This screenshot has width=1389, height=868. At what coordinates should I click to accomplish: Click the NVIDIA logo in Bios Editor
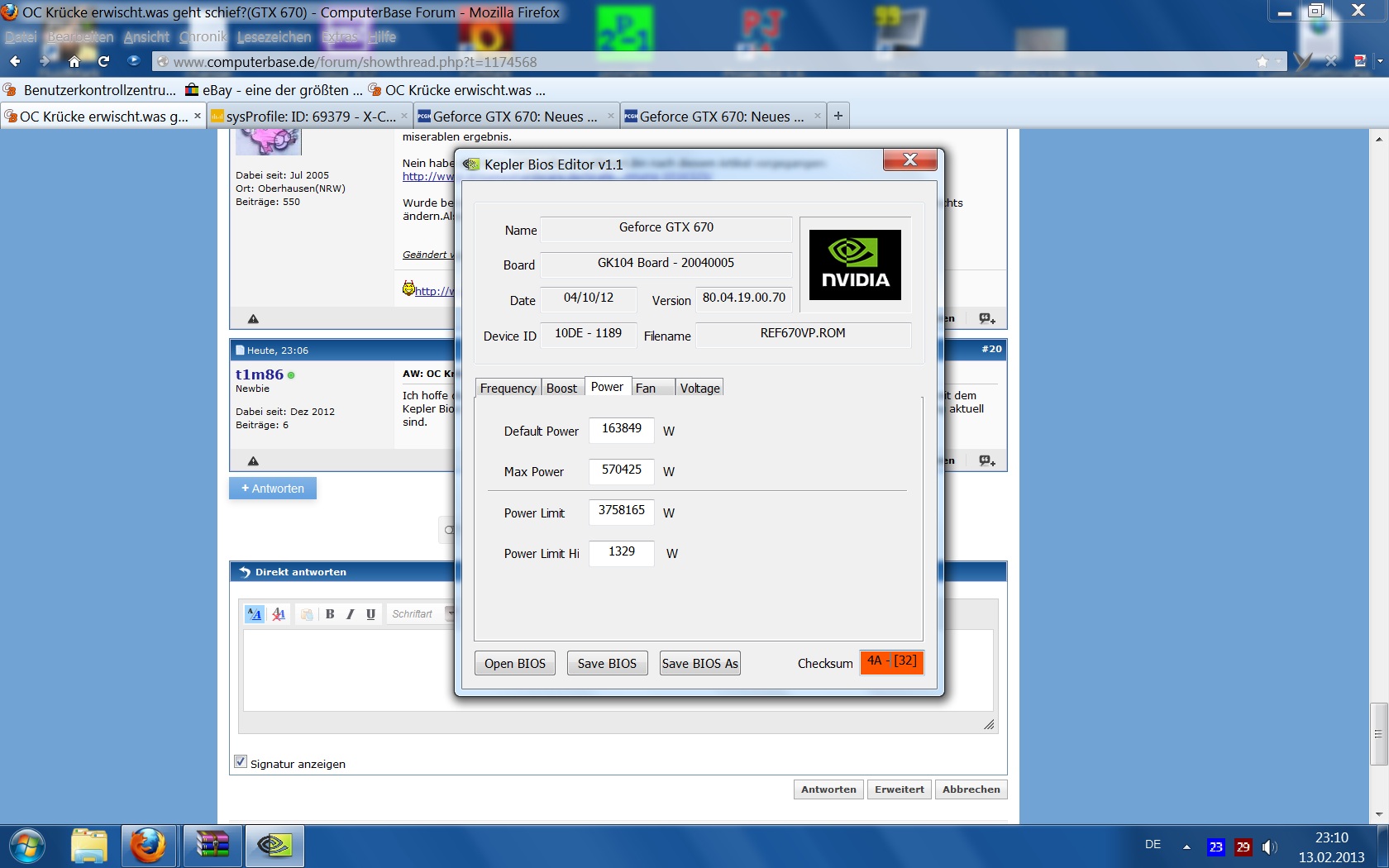click(x=855, y=265)
